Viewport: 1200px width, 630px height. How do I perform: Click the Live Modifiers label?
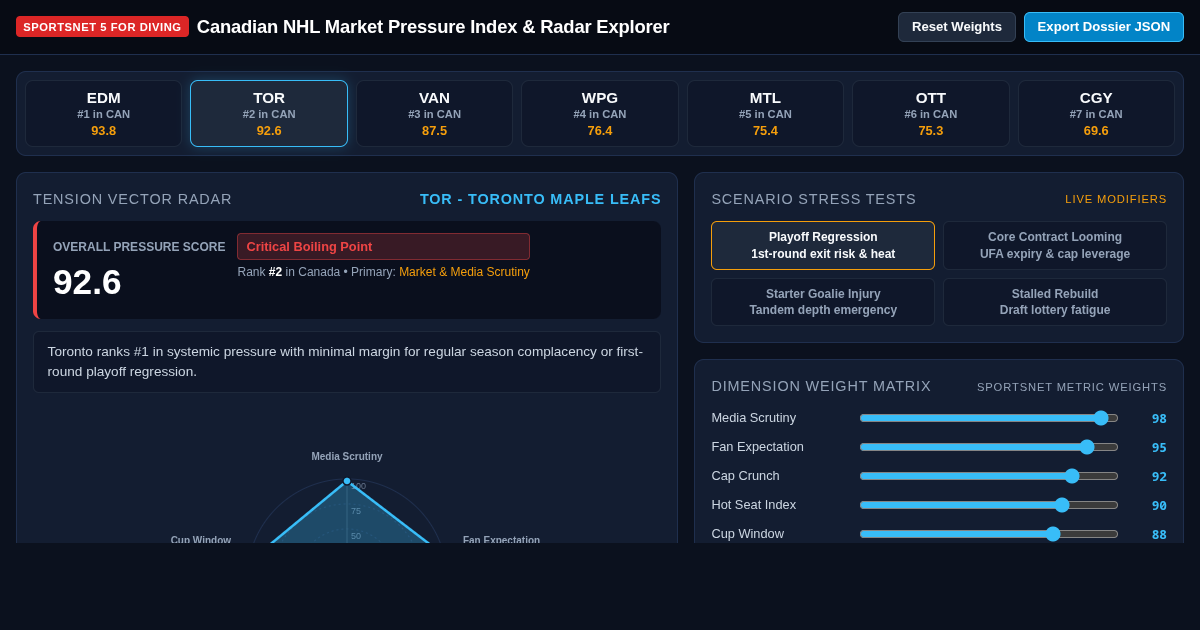click(1116, 199)
